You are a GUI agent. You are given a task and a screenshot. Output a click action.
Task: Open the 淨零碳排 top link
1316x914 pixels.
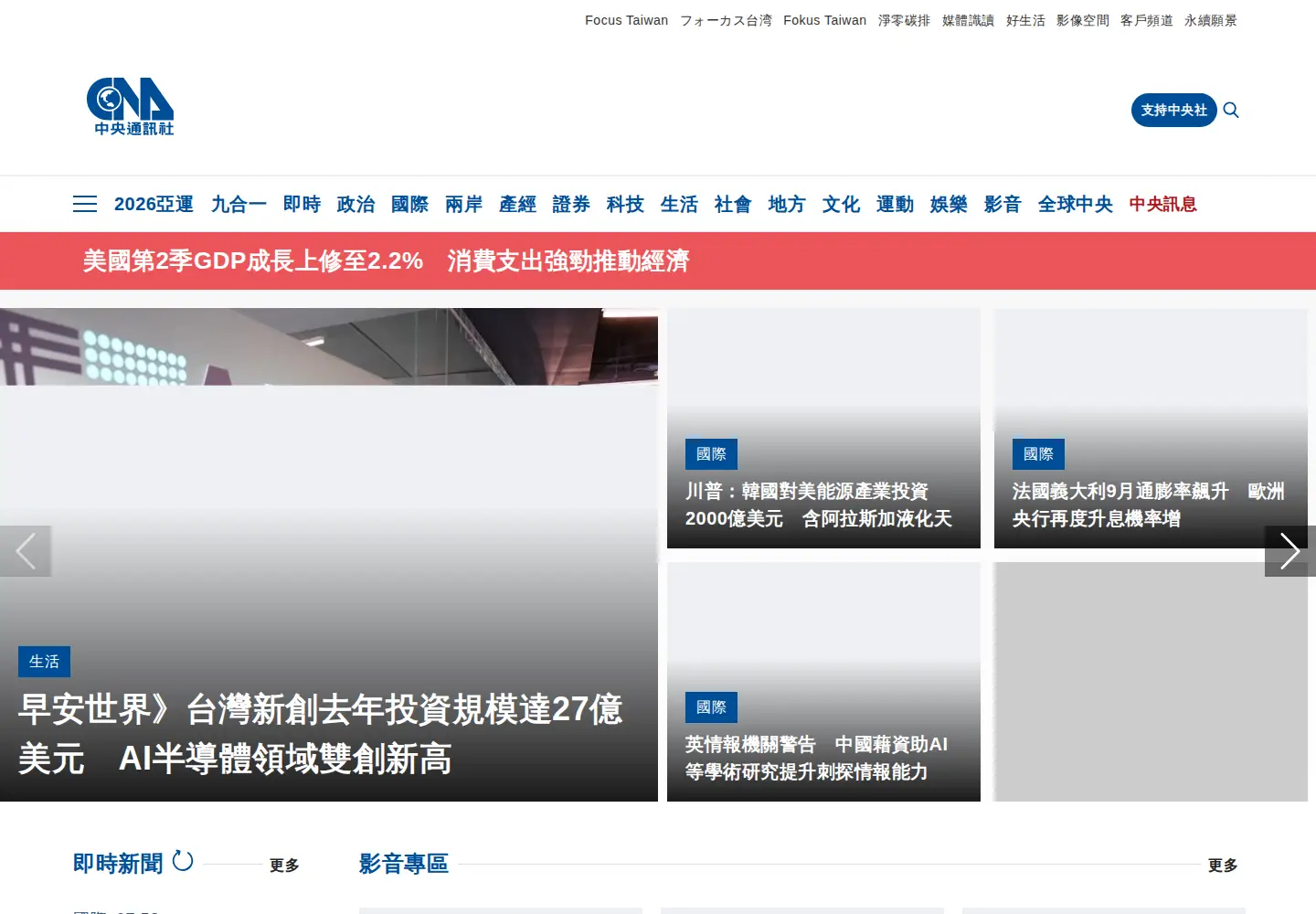(x=904, y=20)
